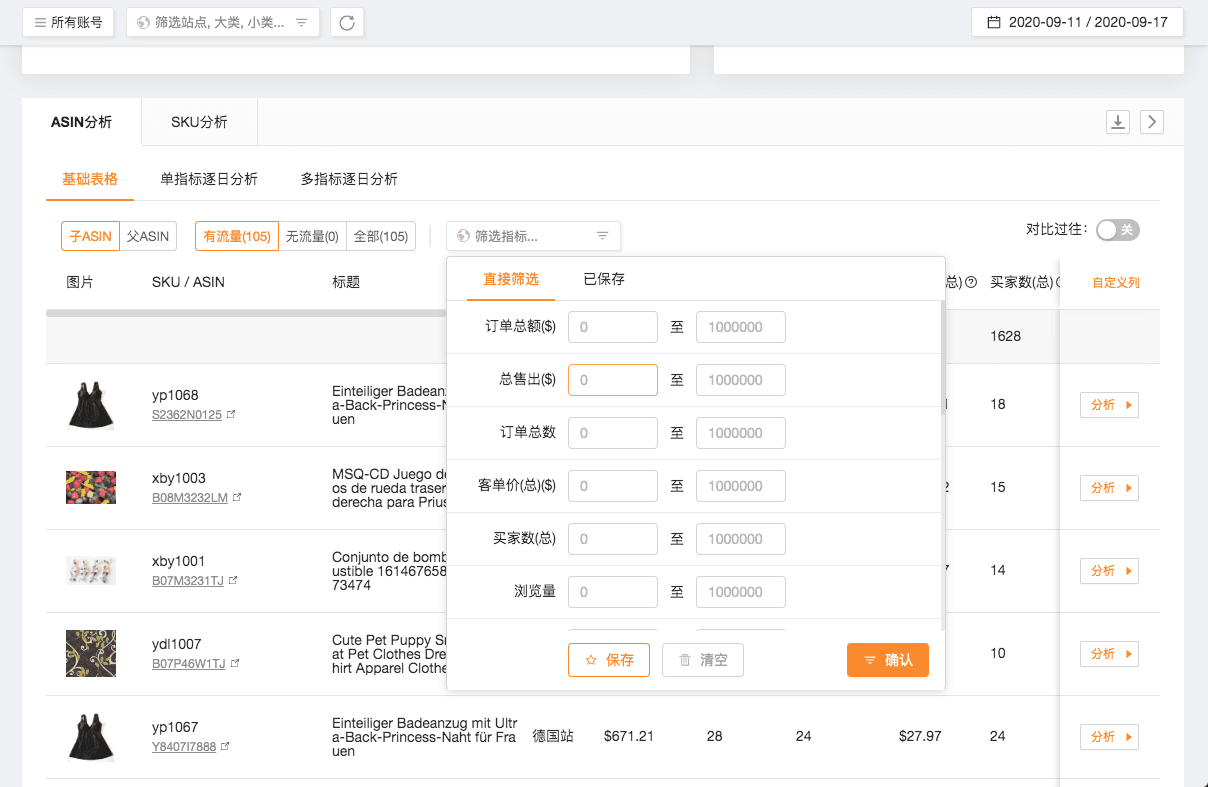Image resolution: width=1208 pixels, height=787 pixels.
Task: Click external link icon beside B07P46W1TJ
Action: pyautogui.click(x=235, y=663)
